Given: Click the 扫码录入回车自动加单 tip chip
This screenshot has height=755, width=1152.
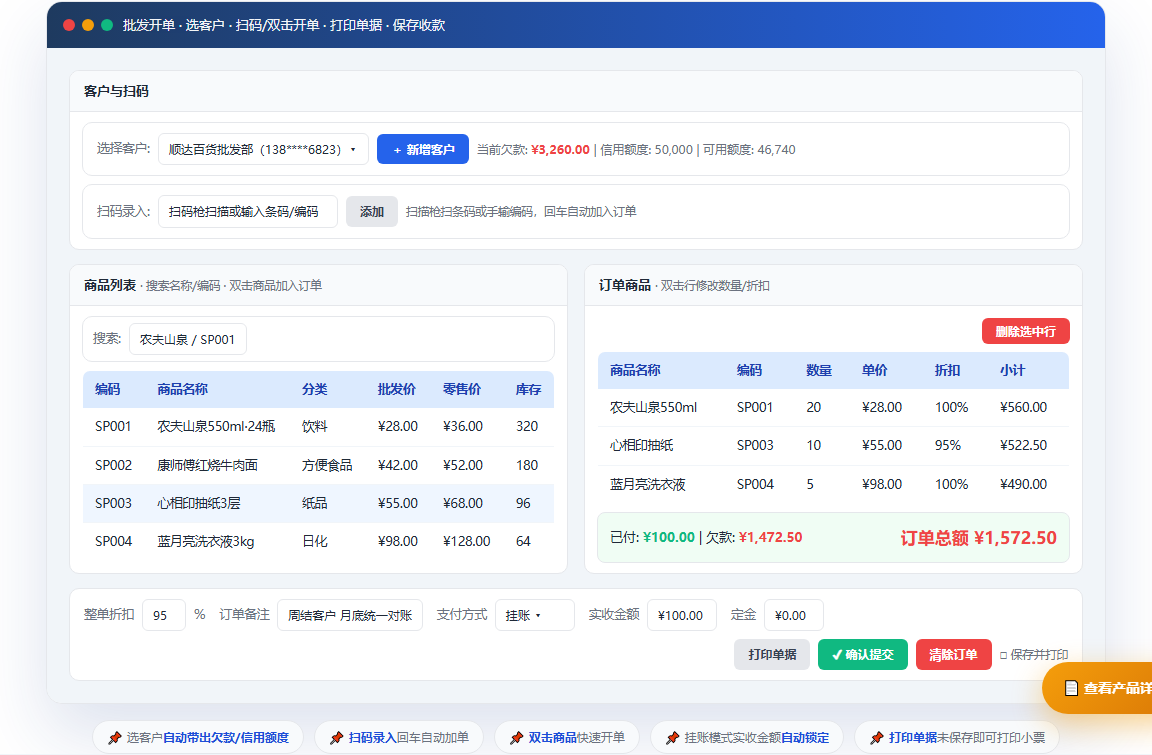Looking at the screenshot, I should point(399,737).
